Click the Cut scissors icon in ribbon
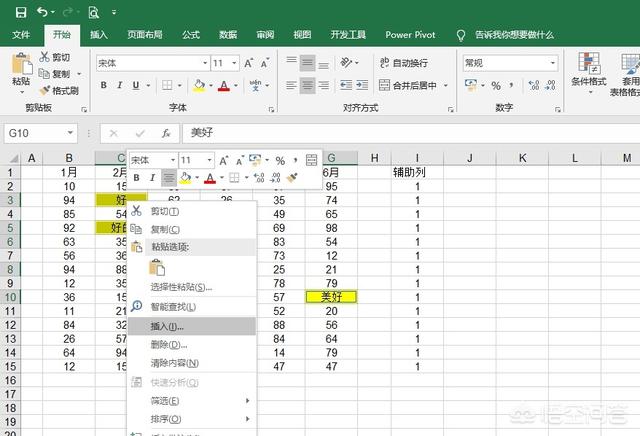Image resolution: width=640 pixels, height=436 pixels. point(44,57)
